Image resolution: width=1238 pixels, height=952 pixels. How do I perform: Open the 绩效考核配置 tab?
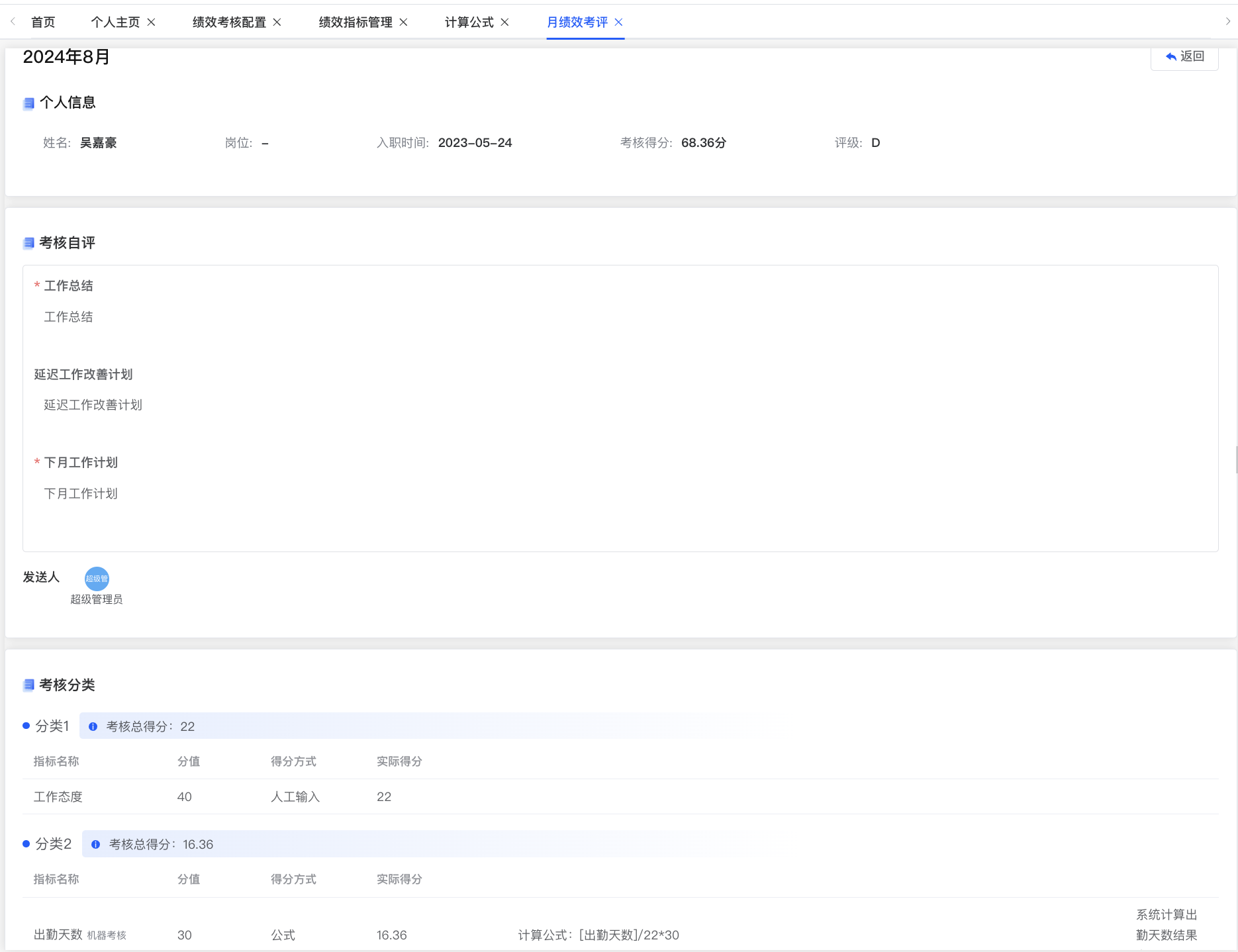[229, 23]
